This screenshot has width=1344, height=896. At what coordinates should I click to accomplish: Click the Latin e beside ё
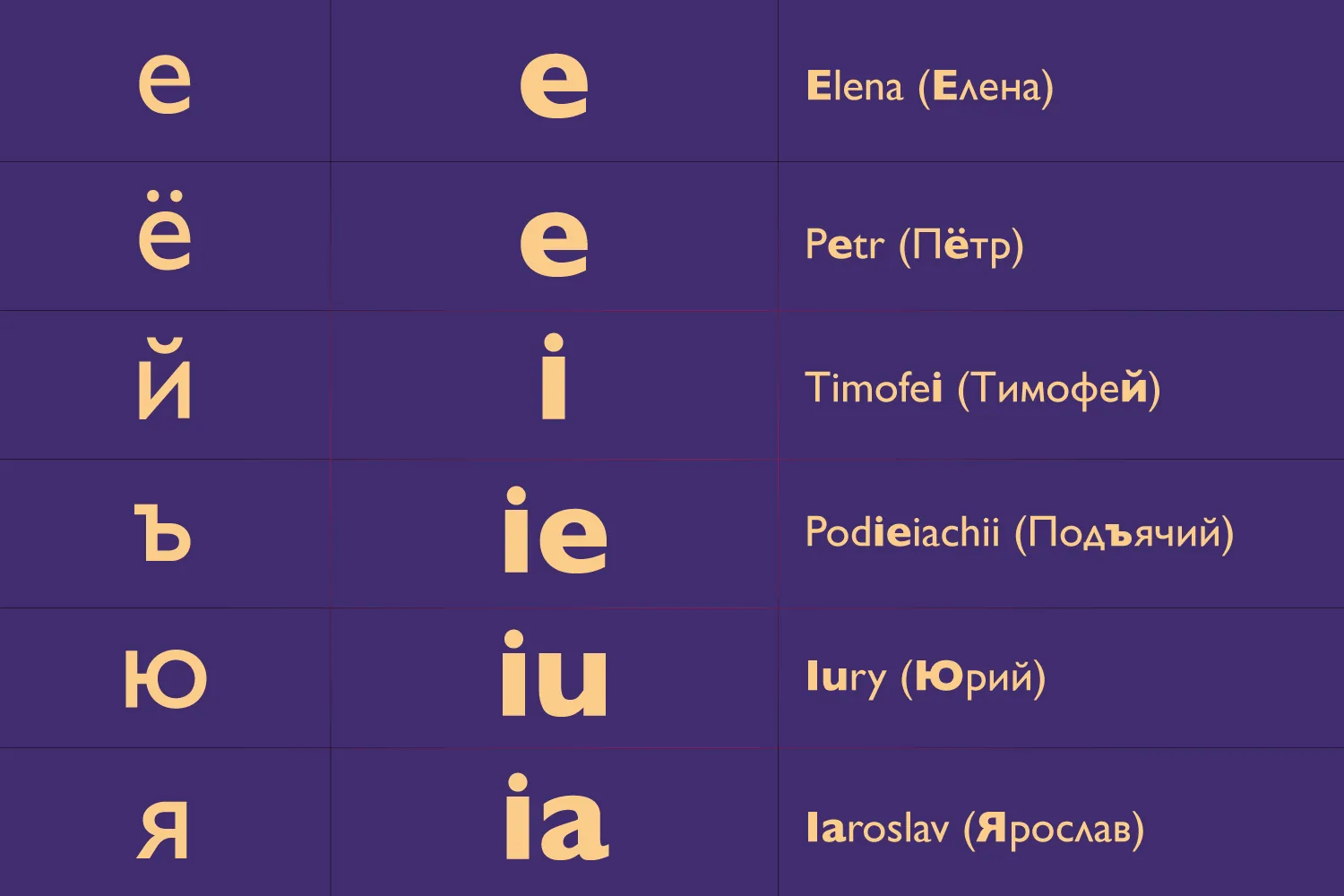click(554, 242)
